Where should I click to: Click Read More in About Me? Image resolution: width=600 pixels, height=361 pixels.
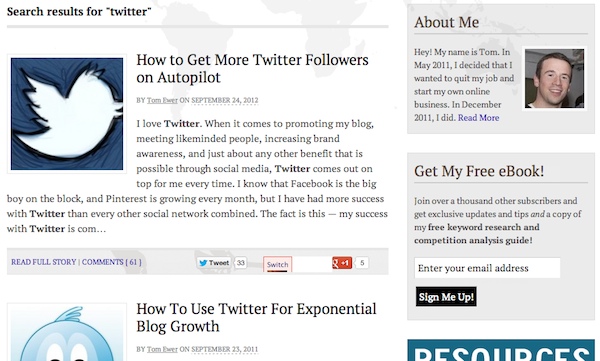tap(478, 118)
